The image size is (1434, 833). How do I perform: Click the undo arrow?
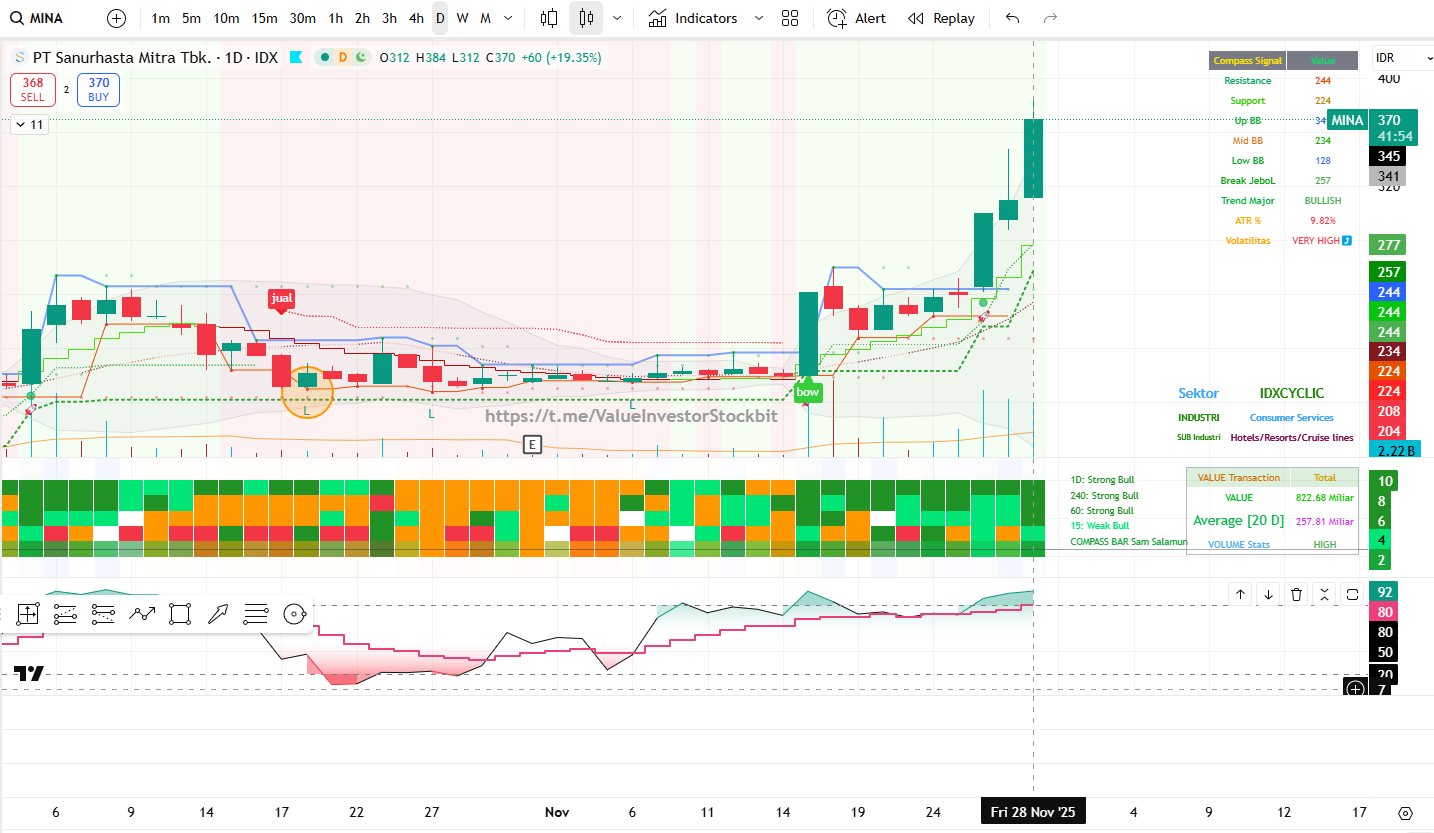[x=1013, y=18]
